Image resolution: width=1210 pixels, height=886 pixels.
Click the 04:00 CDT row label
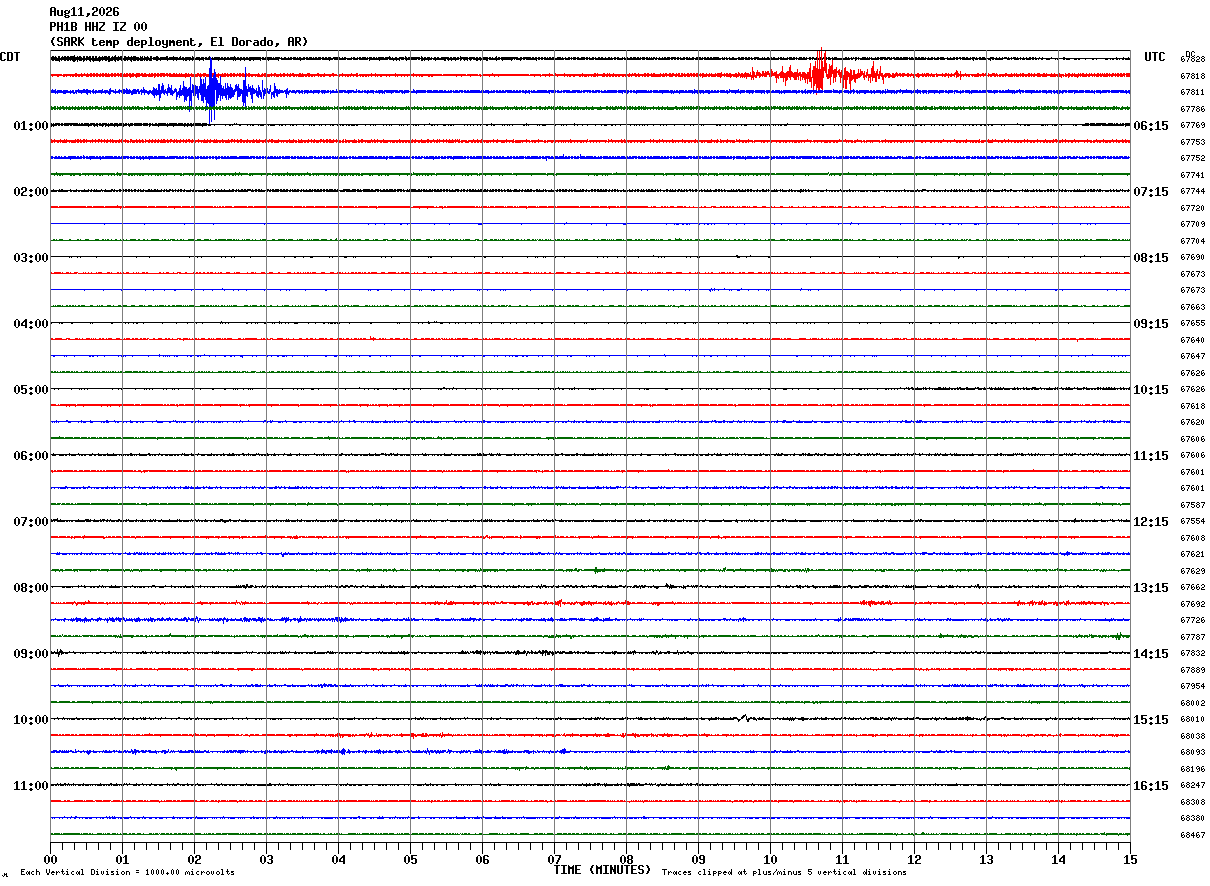31,324
